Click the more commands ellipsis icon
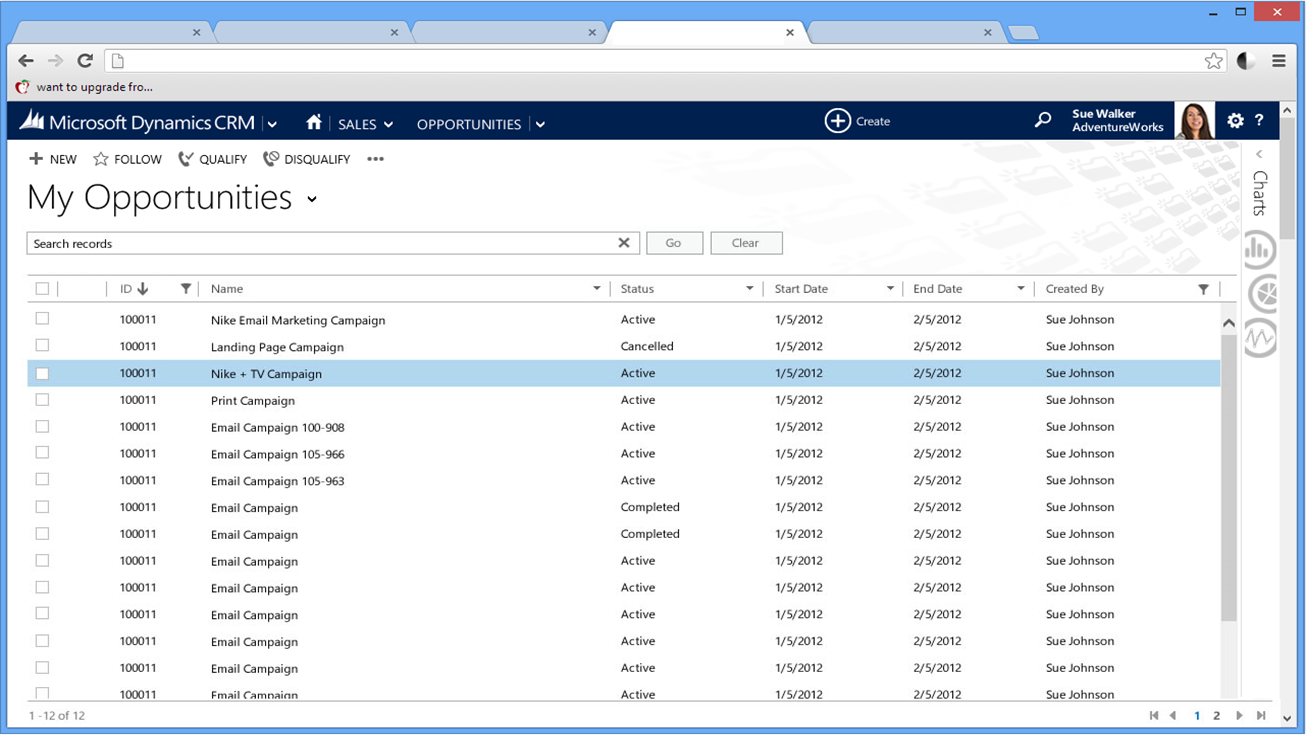 [375, 159]
